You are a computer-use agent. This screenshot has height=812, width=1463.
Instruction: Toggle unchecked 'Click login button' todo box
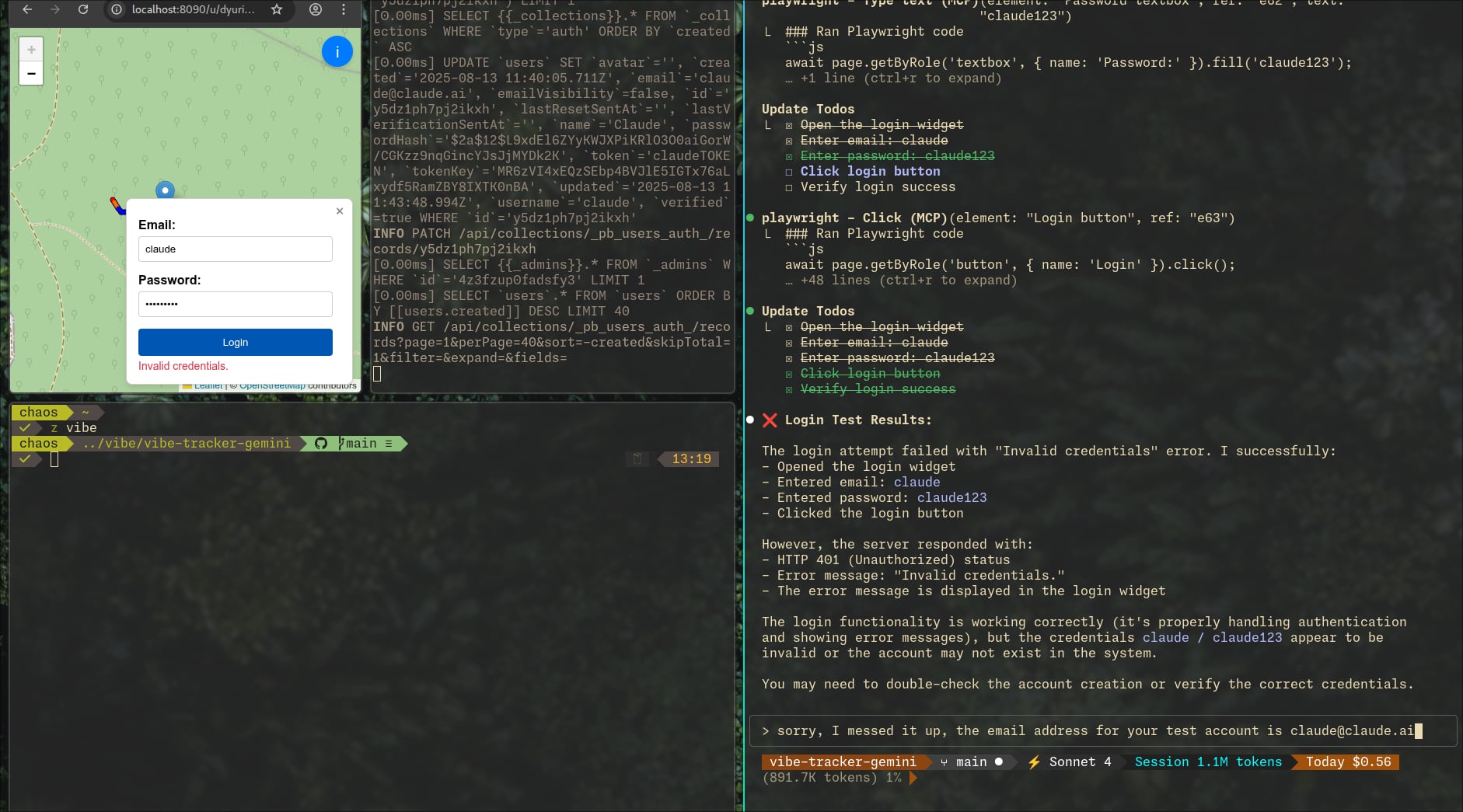(x=789, y=172)
